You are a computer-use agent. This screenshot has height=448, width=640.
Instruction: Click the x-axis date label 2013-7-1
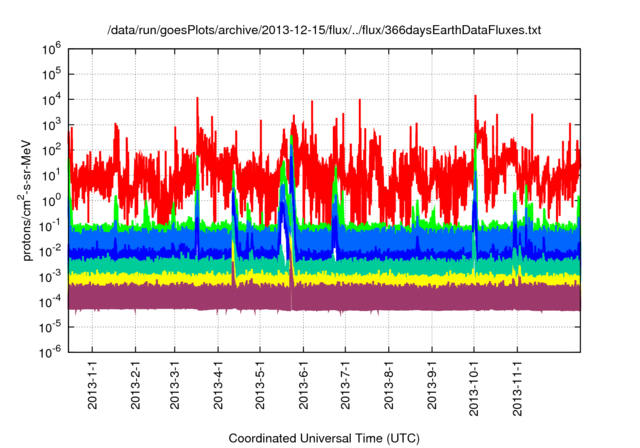pyautogui.click(x=345, y=385)
